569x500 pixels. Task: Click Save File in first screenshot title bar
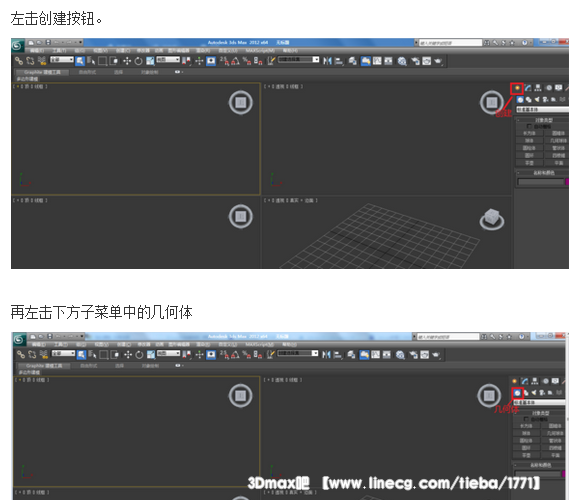tap(48, 42)
